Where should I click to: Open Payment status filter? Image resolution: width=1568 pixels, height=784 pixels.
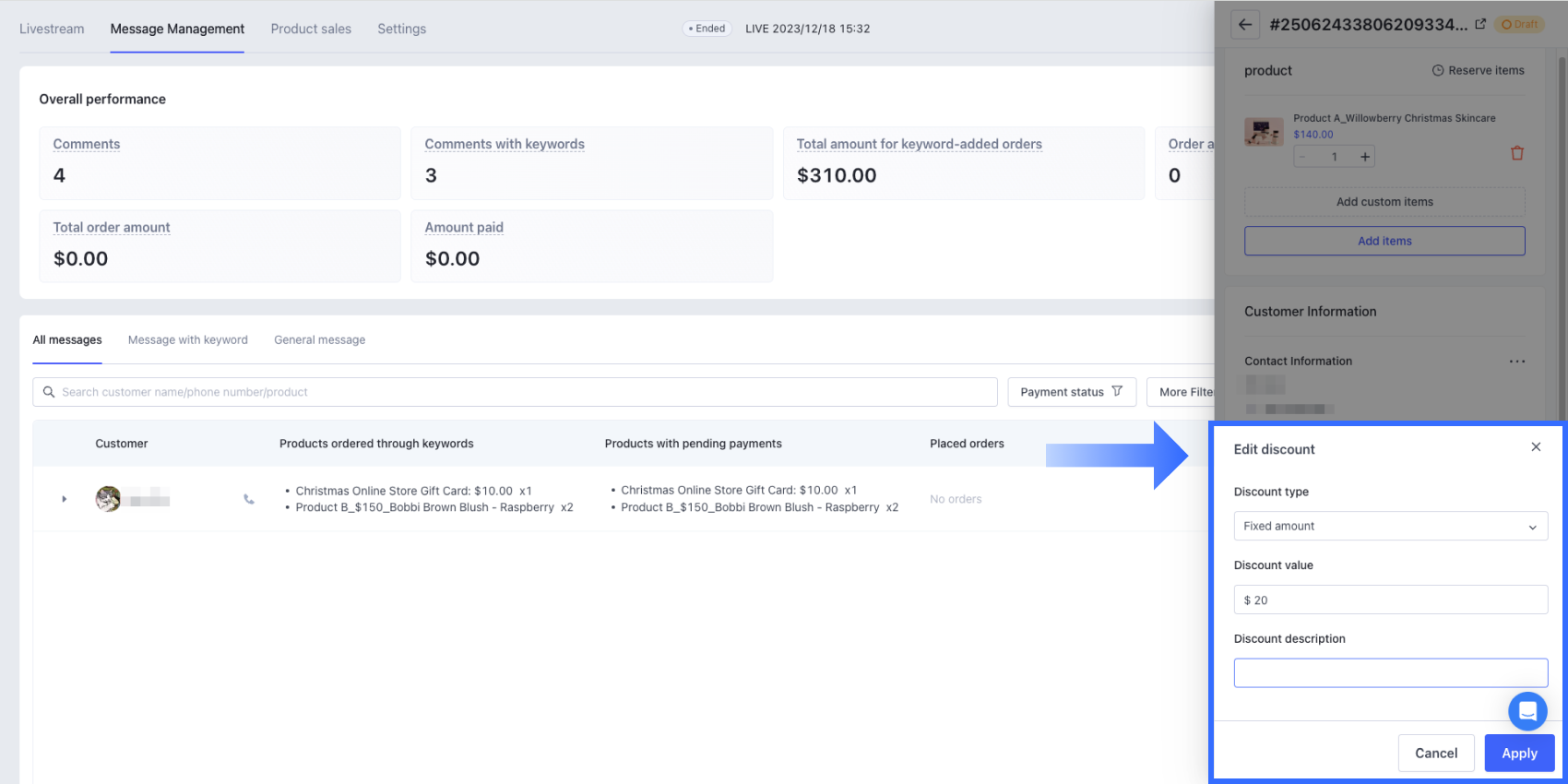(x=1071, y=392)
